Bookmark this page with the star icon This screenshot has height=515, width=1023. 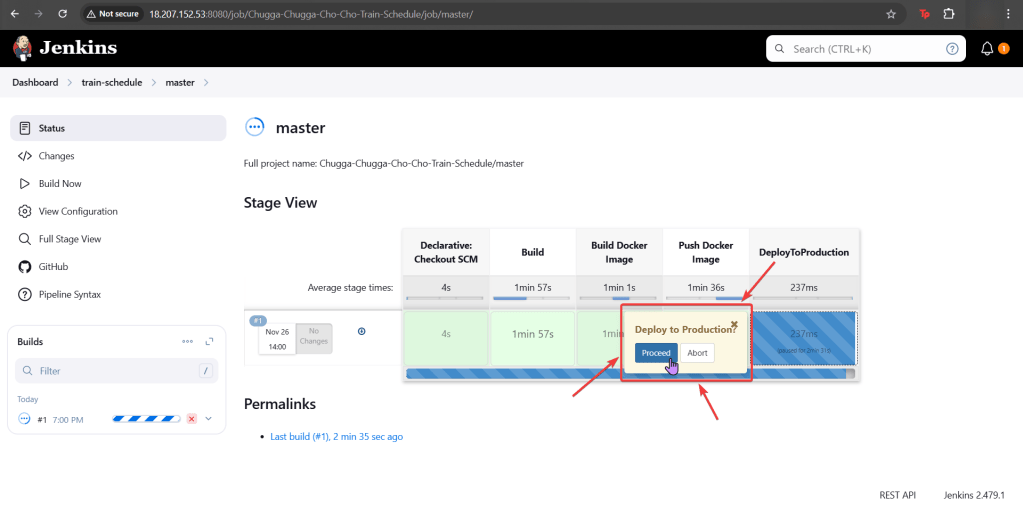click(x=891, y=14)
